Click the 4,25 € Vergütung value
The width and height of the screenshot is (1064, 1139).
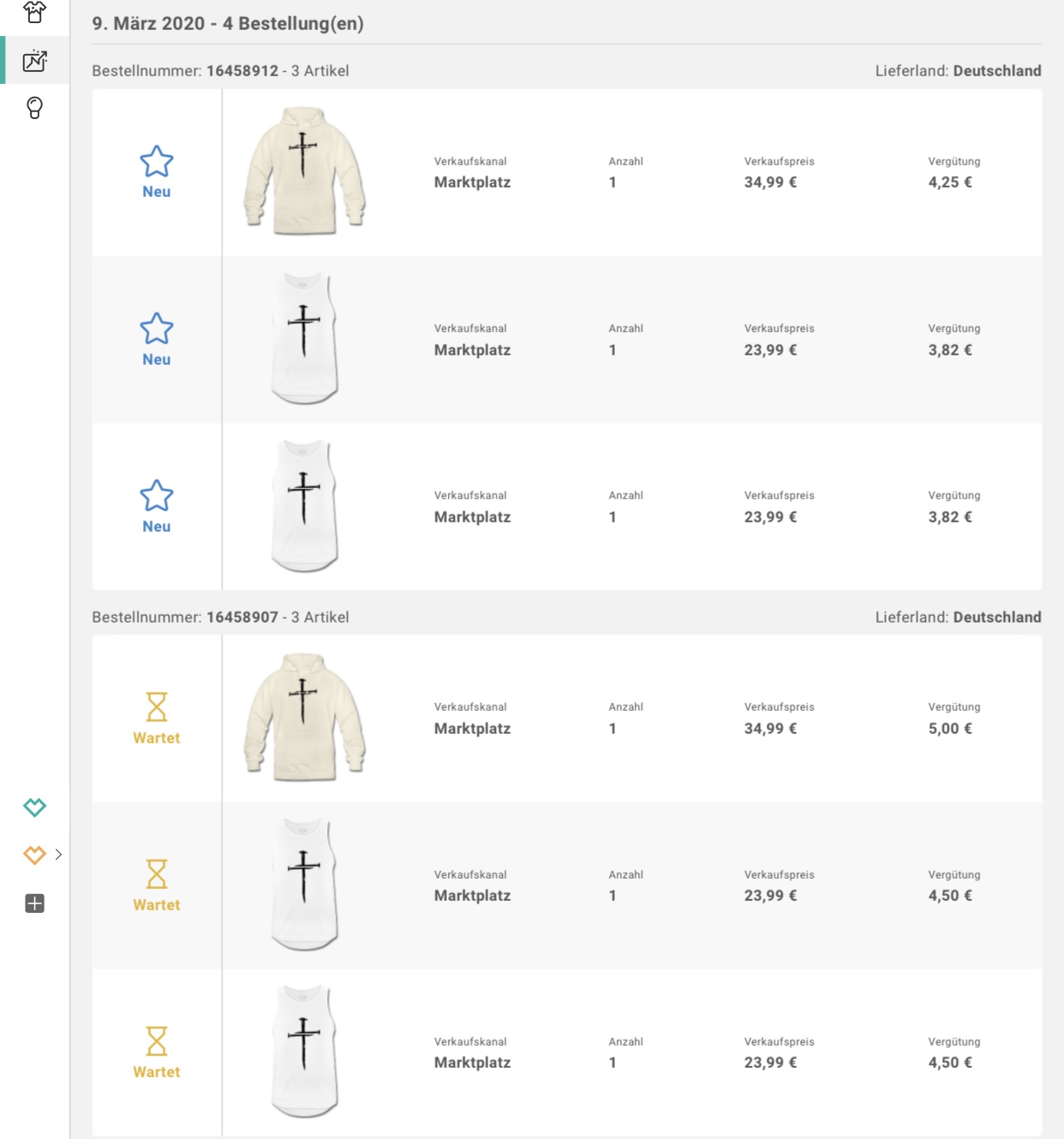[x=949, y=182]
